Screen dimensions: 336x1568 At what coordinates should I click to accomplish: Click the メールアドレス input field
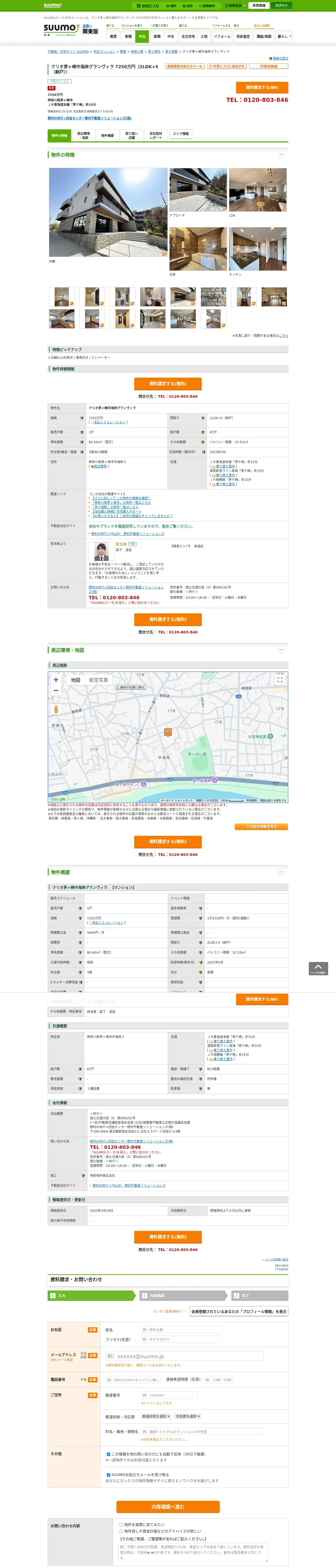[184, 1356]
